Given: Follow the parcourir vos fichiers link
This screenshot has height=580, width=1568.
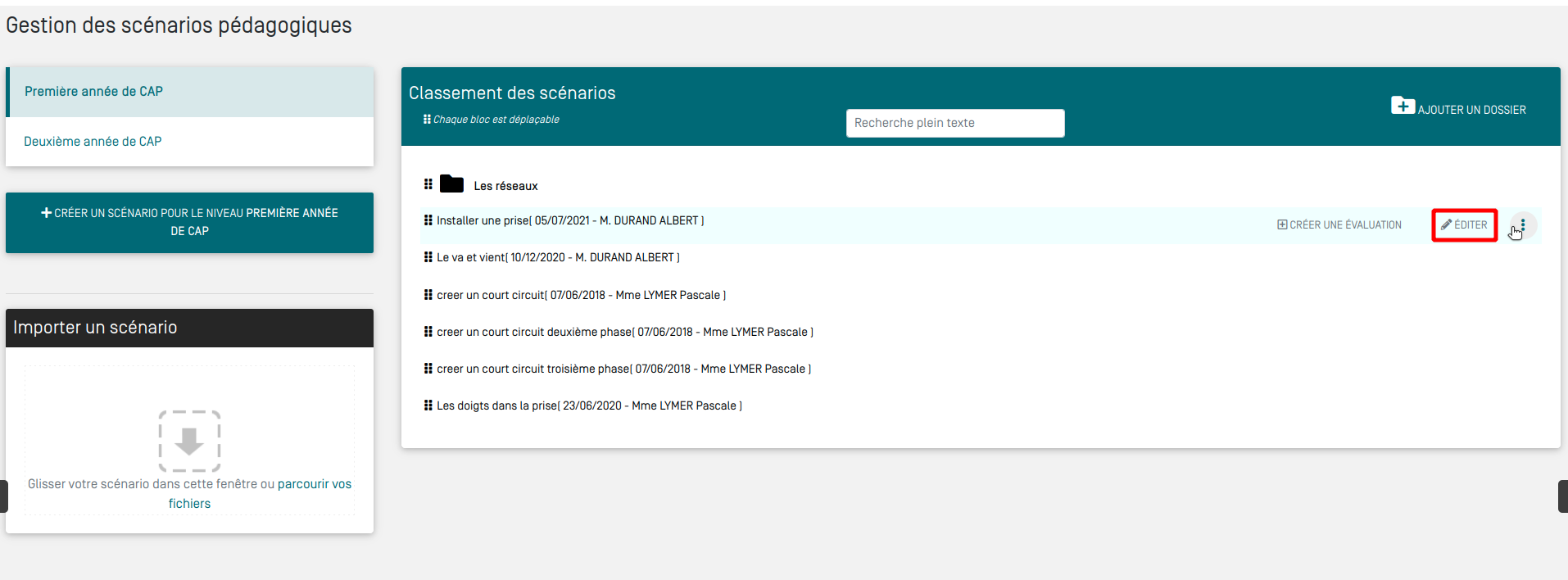Looking at the screenshot, I should point(314,484).
